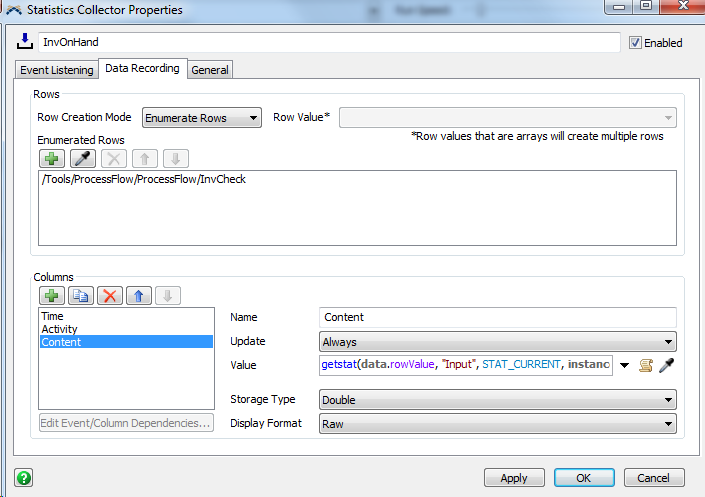Toggle the Enabled checkbox
The width and height of the screenshot is (705, 497).
click(x=636, y=43)
